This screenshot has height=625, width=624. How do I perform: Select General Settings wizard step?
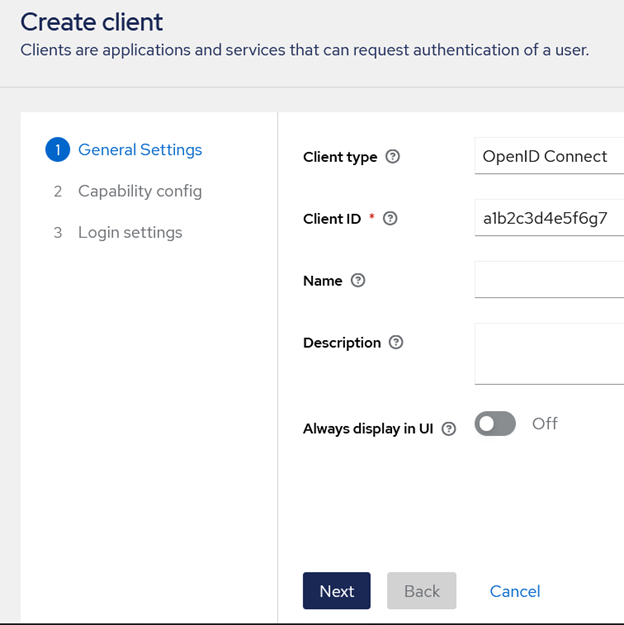124,150
